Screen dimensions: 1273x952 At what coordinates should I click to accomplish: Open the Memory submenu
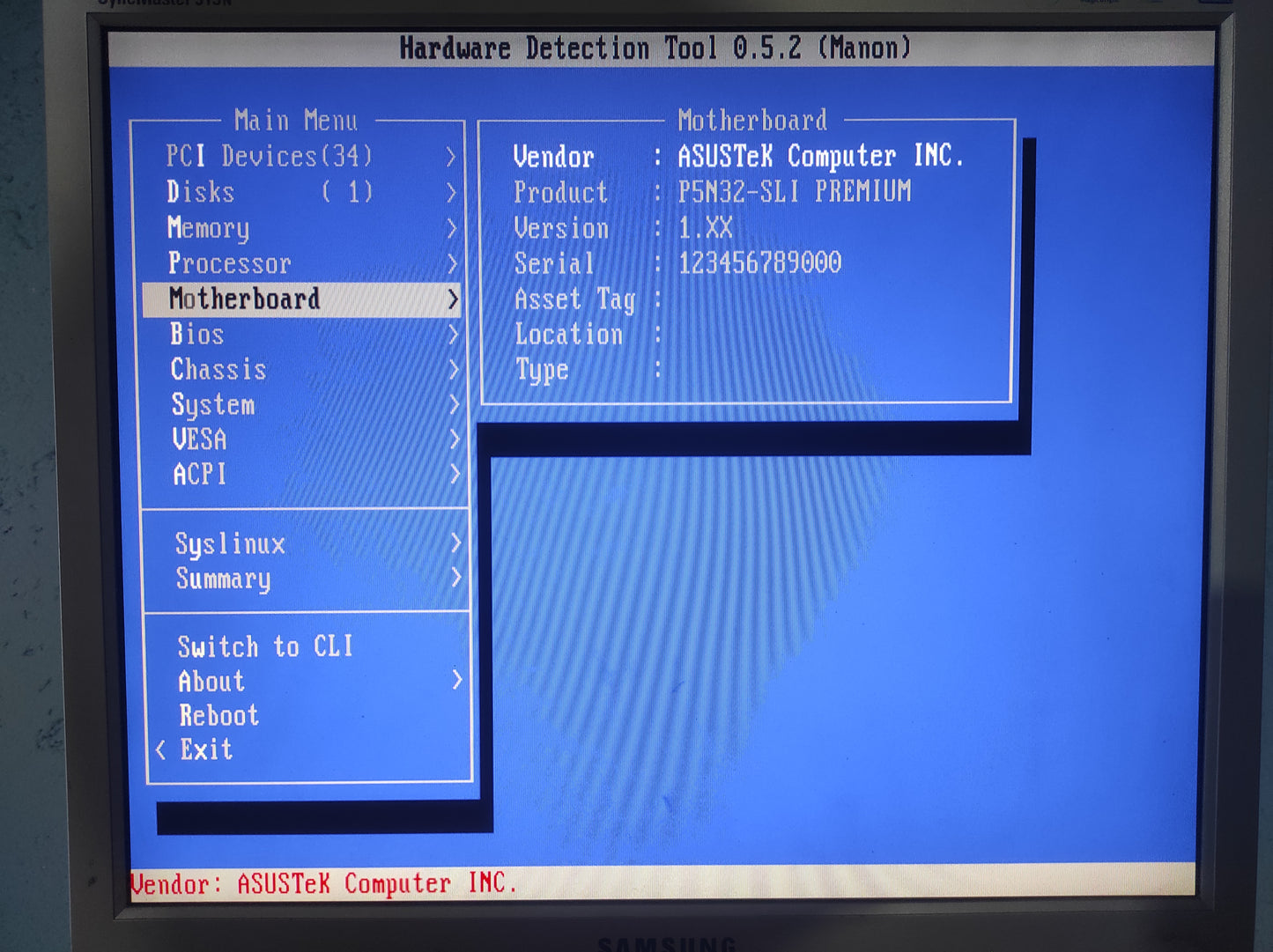pos(209,228)
